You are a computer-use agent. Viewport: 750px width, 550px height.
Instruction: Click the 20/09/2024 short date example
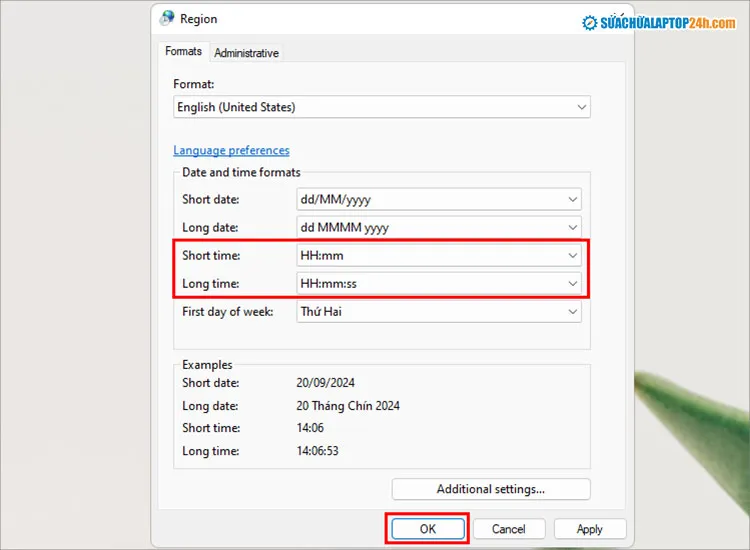(325, 383)
